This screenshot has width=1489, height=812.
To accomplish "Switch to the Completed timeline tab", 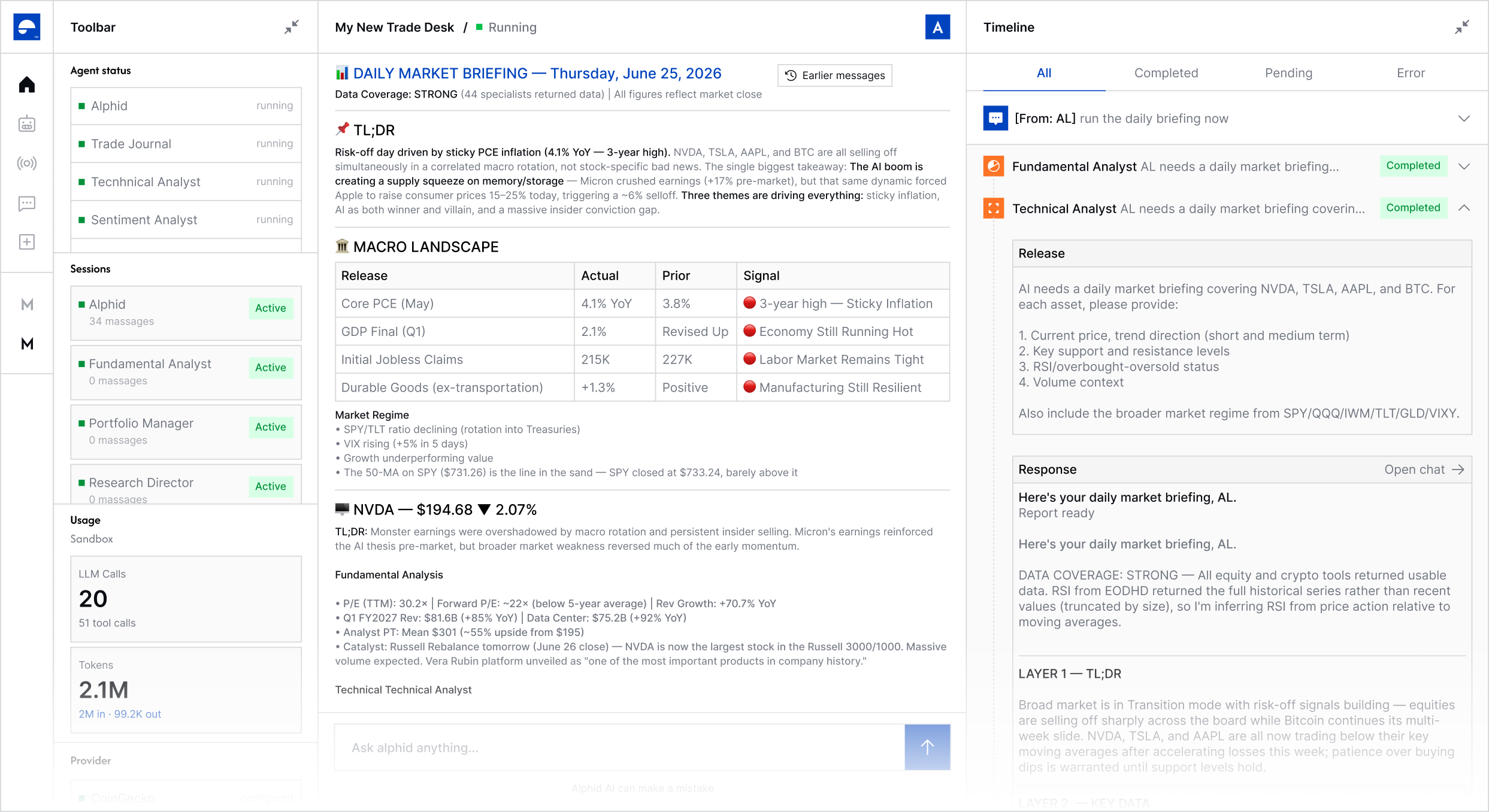I will click(1166, 73).
